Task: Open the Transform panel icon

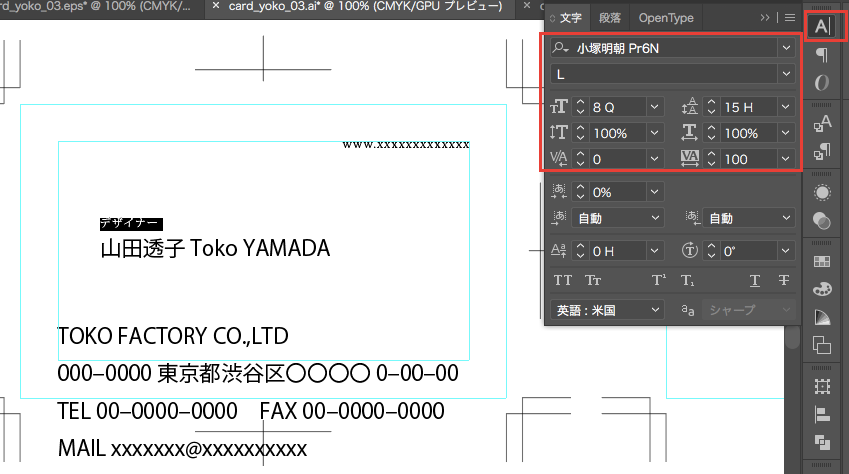Action: coord(822,385)
